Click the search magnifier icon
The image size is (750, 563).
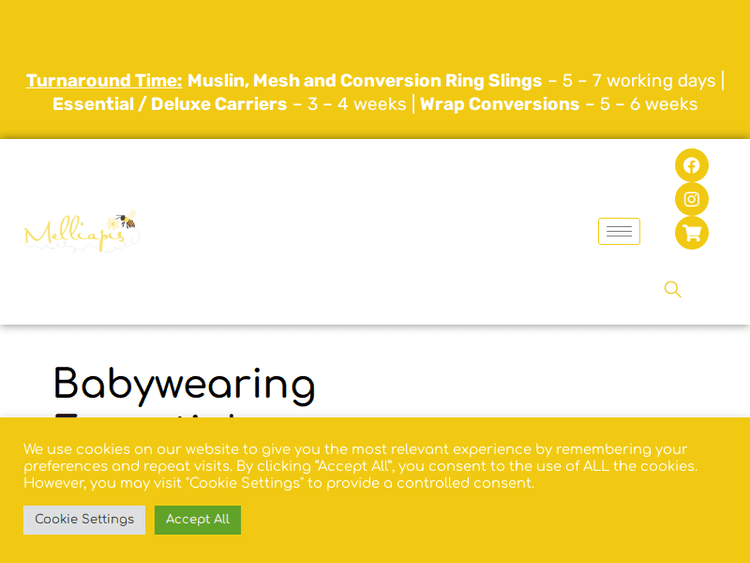point(673,289)
